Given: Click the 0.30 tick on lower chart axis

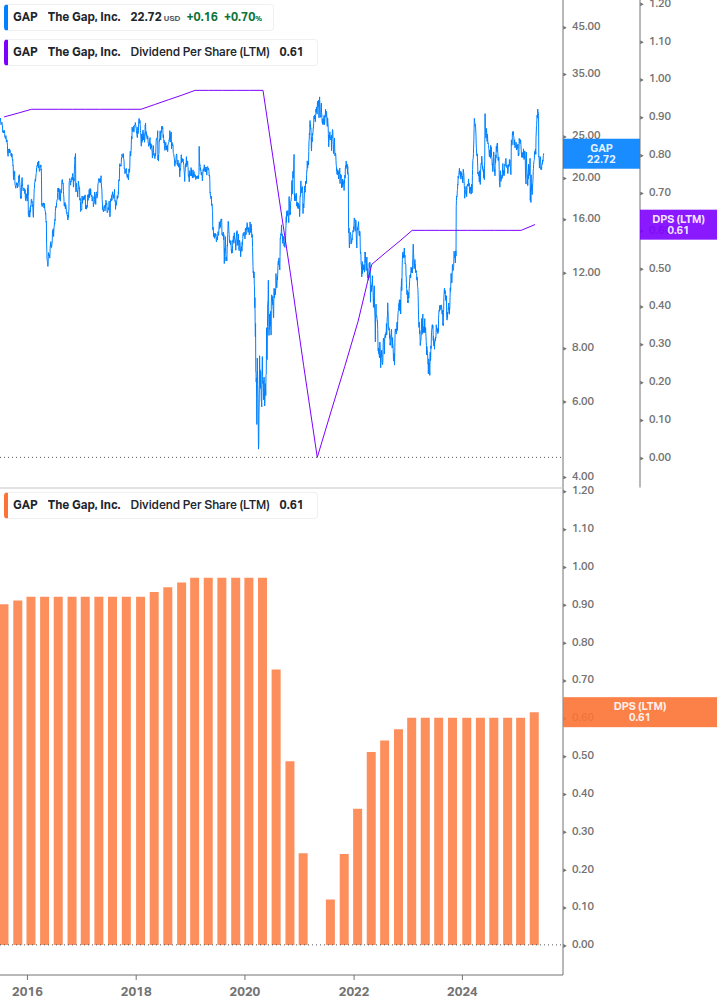Looking at the screenshot, I should coord(582,831).
